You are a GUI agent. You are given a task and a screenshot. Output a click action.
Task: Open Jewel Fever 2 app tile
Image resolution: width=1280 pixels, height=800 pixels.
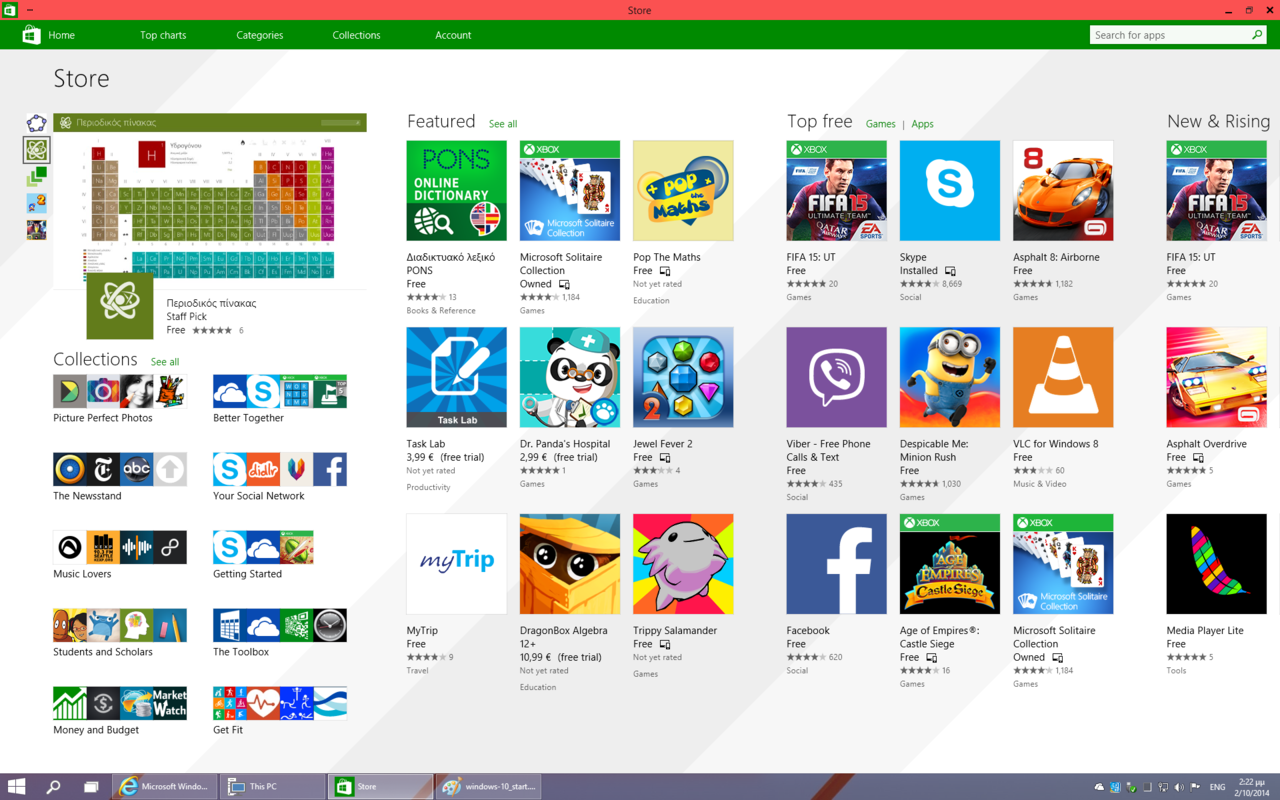(683, 377)
